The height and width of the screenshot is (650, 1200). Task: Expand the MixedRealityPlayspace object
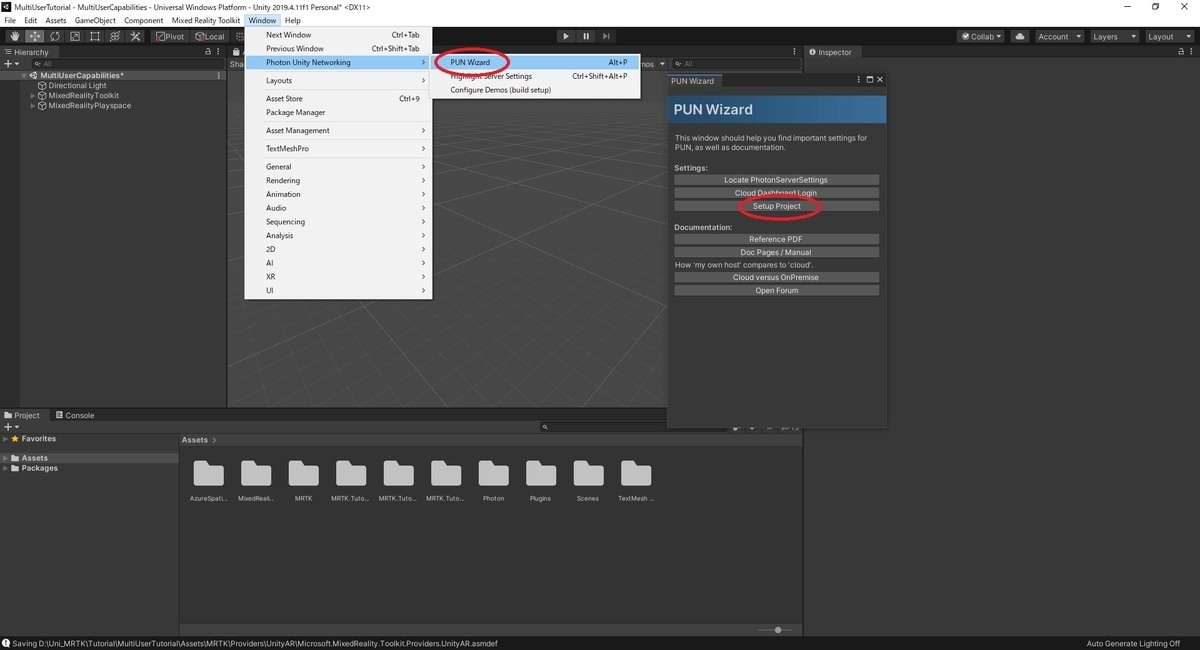[x=32, y=105]
